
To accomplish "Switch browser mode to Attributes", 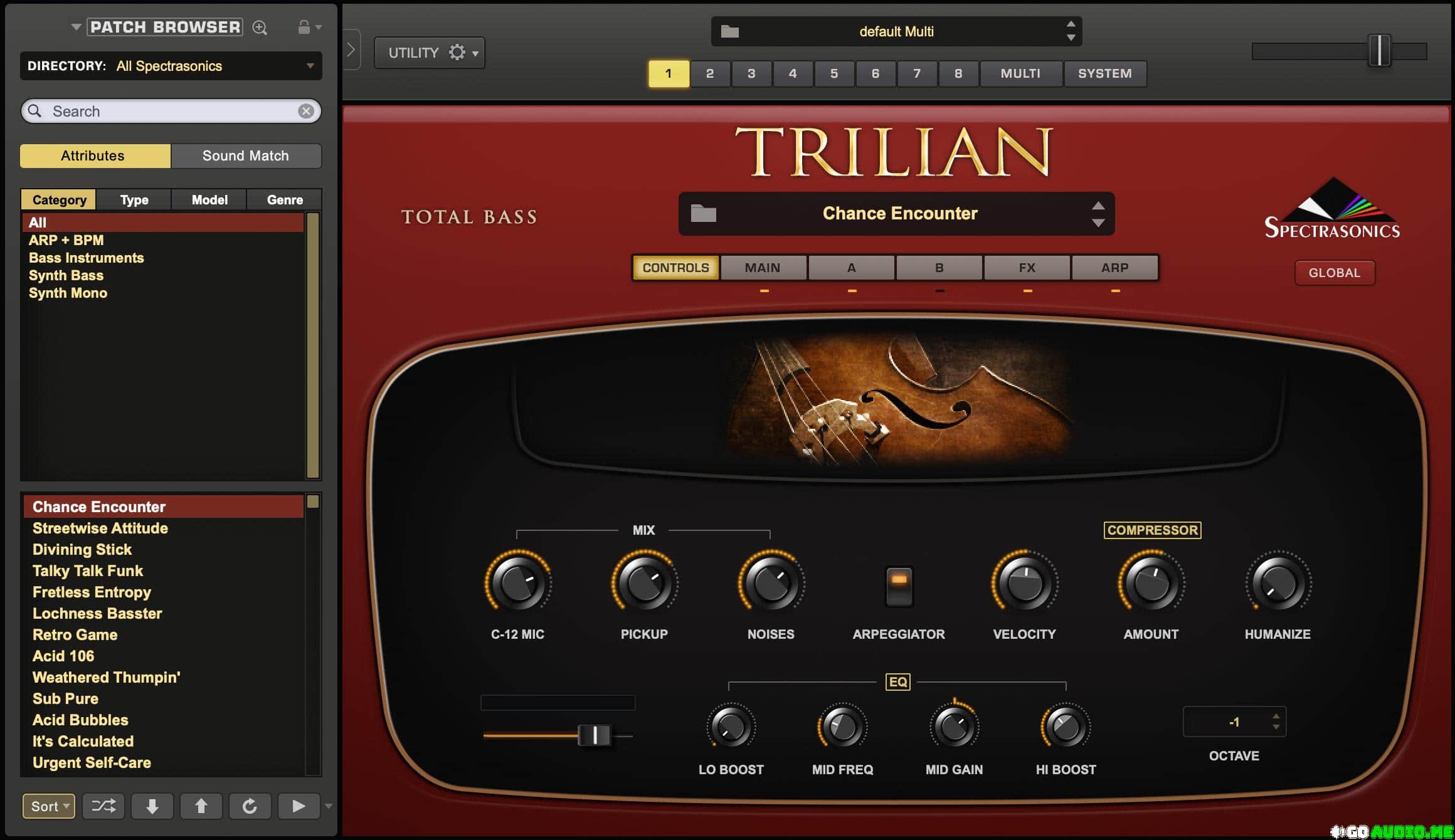I will pos(95,155).
